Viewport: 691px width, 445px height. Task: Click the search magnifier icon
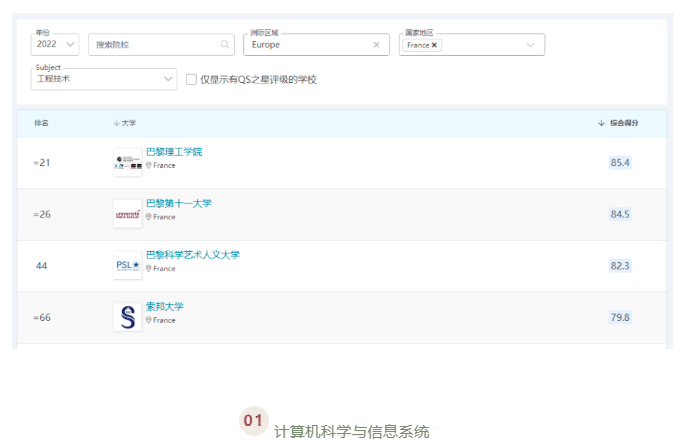(x=225, y=44)
